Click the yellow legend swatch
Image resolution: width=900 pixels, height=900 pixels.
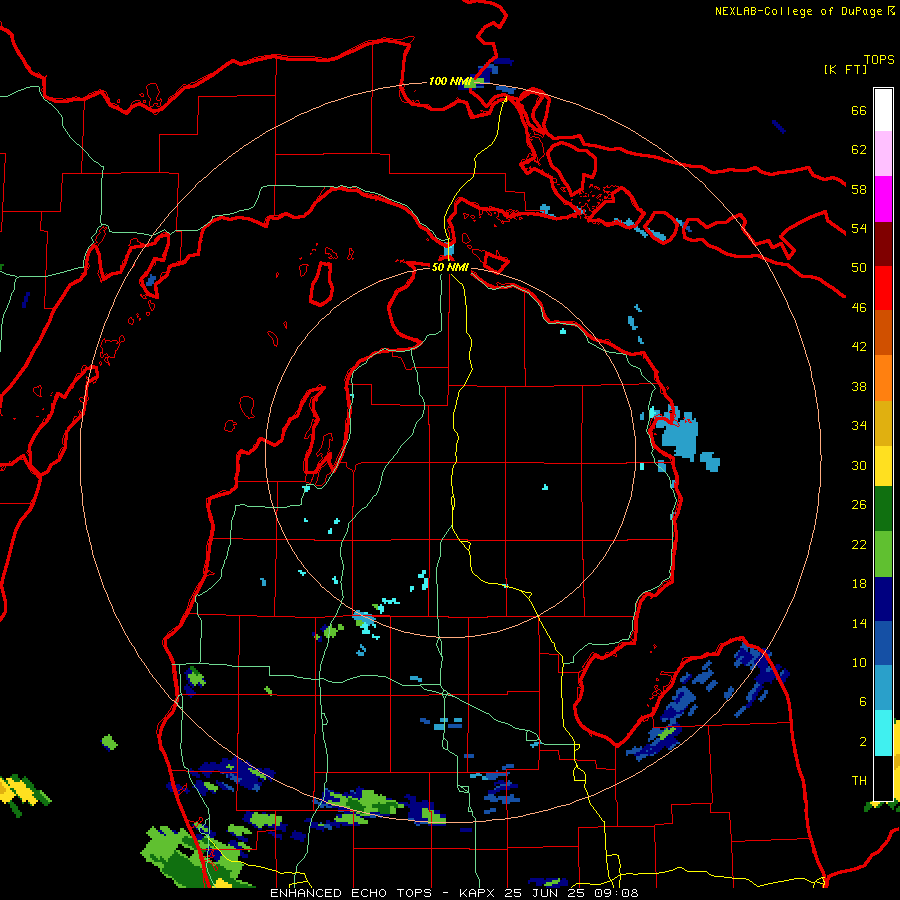coord(883,466)
